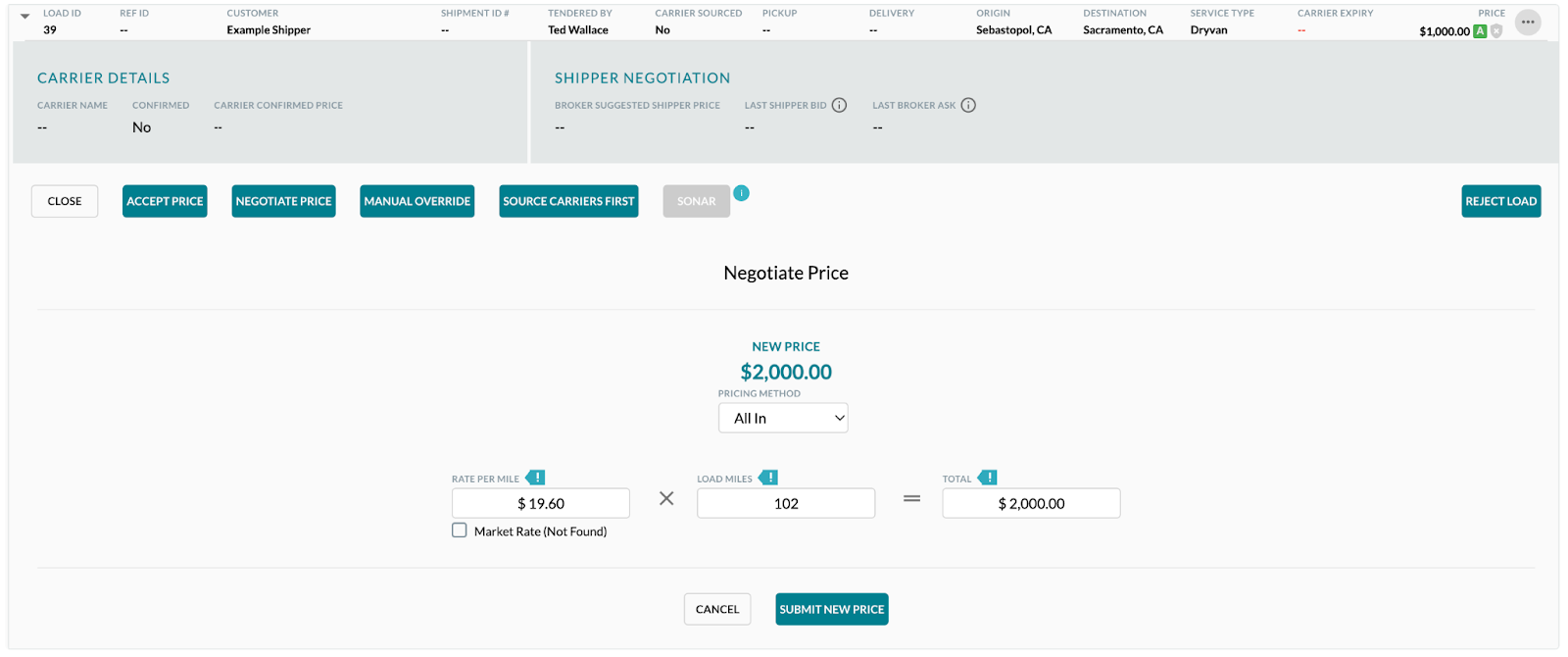Click the Negotiate Price section title

[x=786, y=273]
